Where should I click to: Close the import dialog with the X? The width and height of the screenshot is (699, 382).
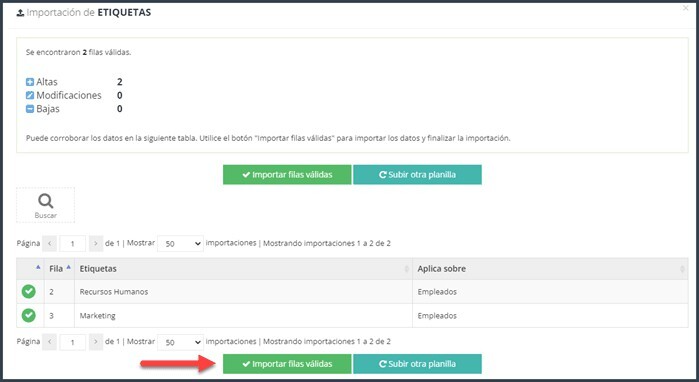(686, 8)
